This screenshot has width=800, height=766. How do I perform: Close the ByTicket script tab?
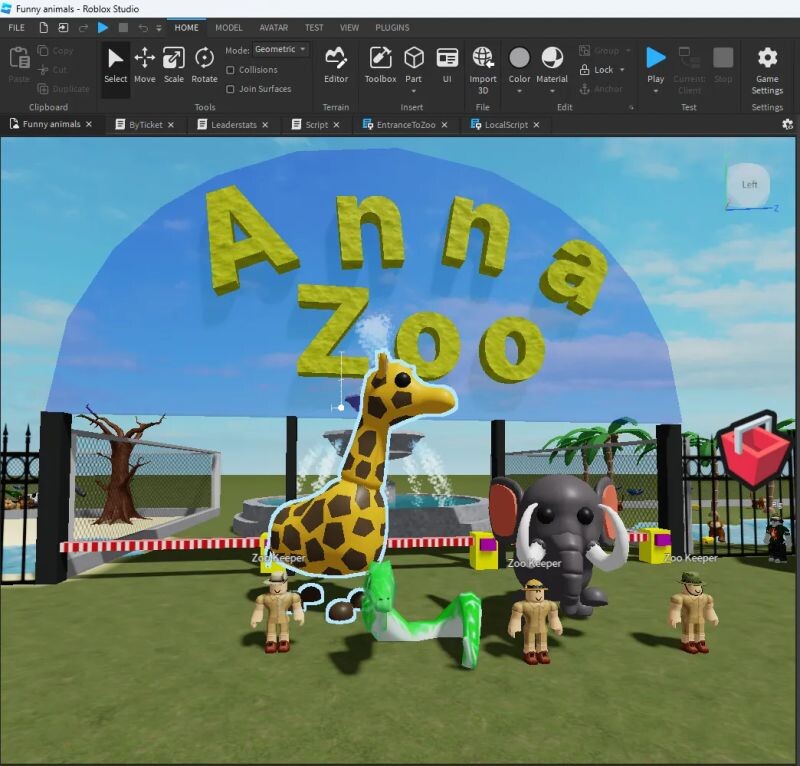pyautogui.click(x=171, y=125)
